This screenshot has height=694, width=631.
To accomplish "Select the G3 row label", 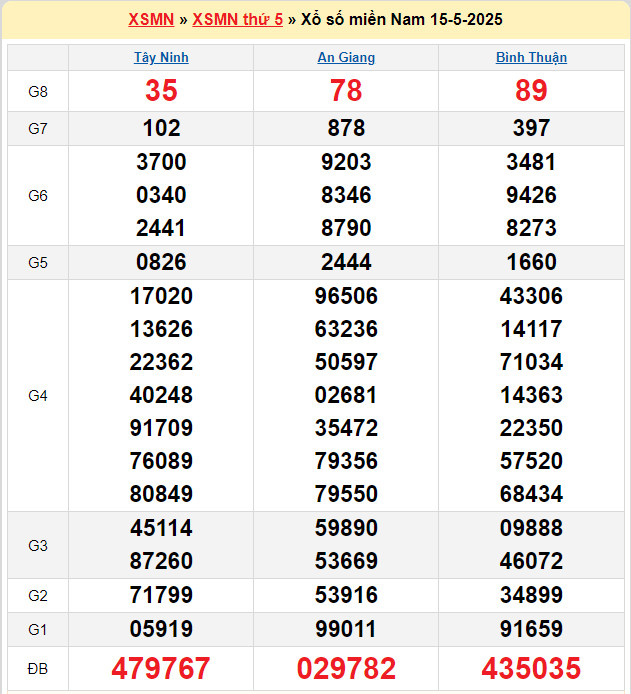I will [x=38, y=546].
